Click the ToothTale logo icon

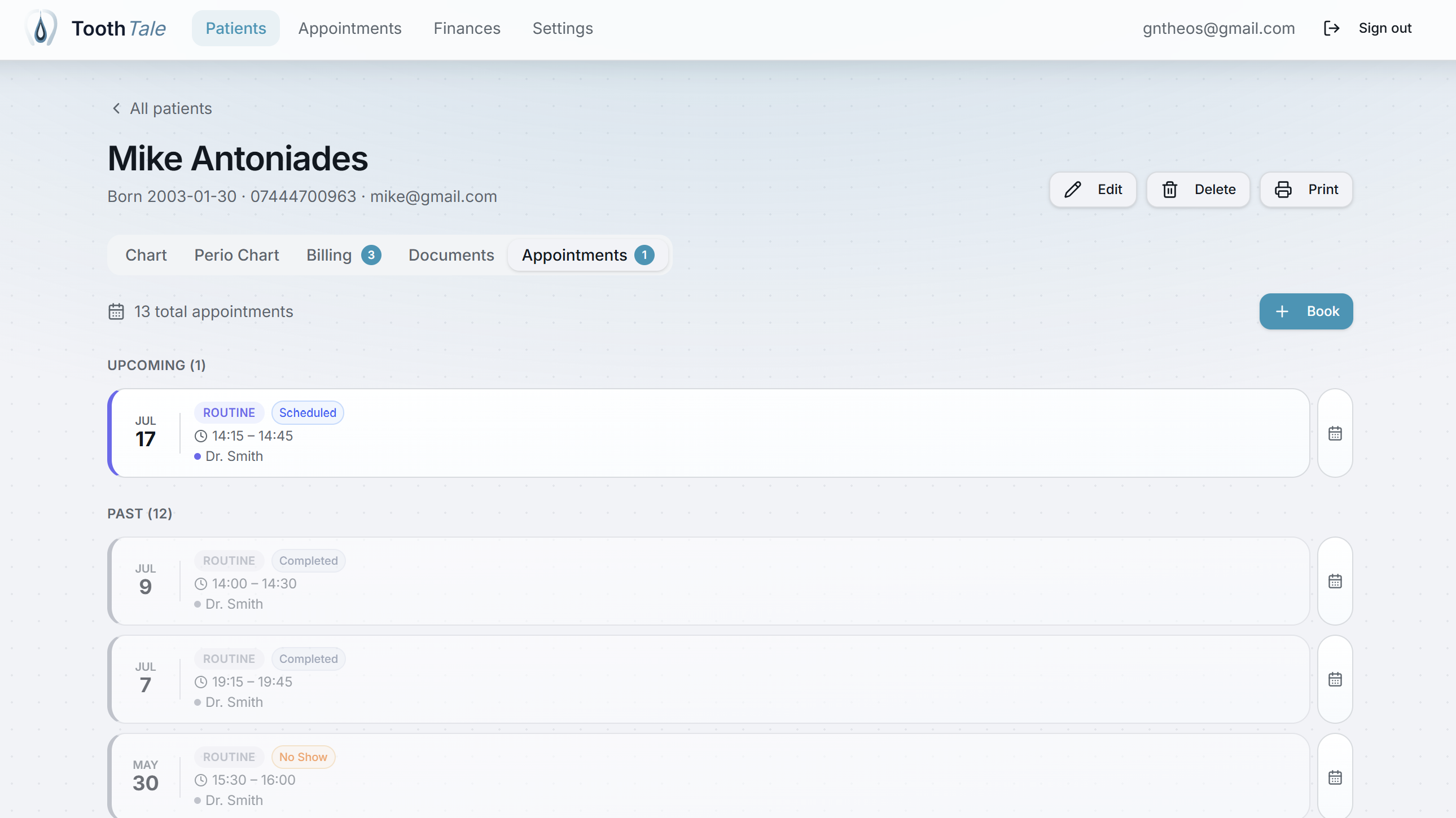41,28
